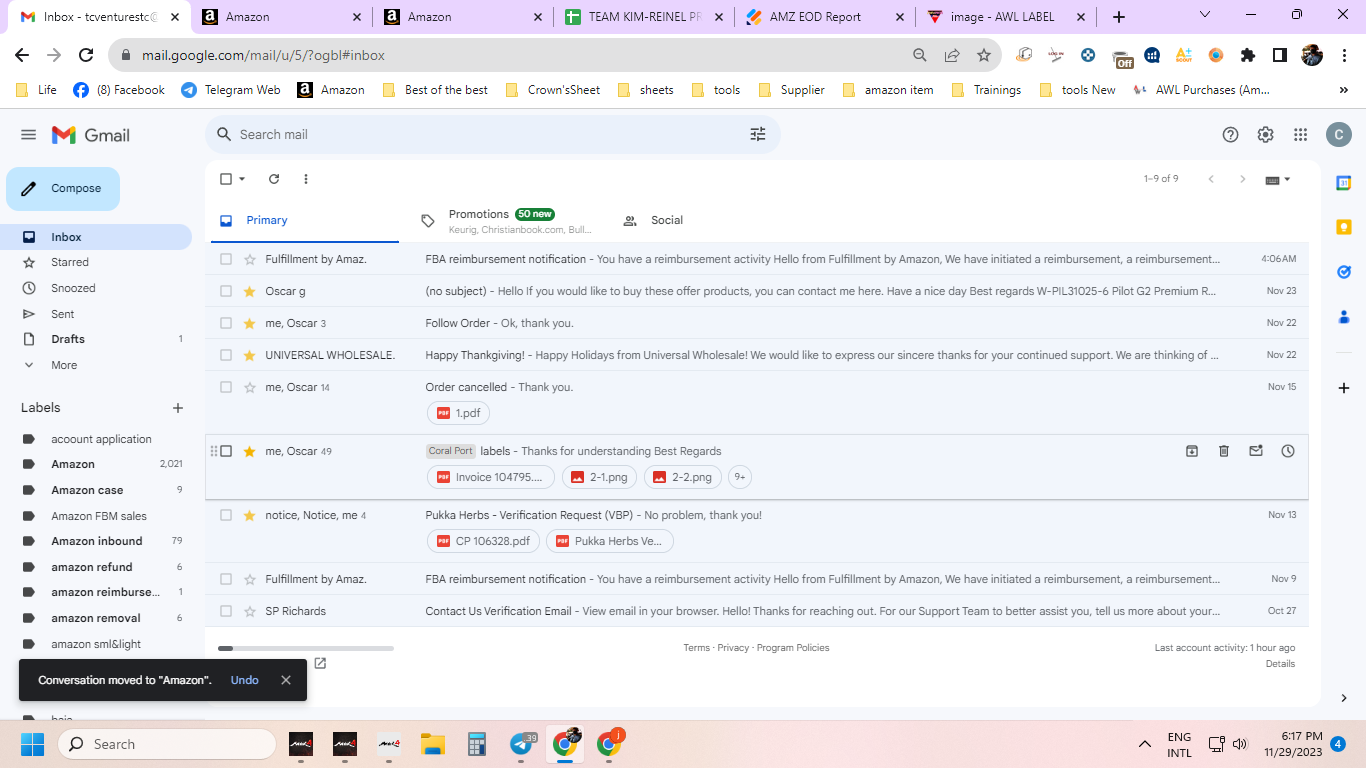Open Gmail main menu hamburger icon

click(x=28, y=135)
